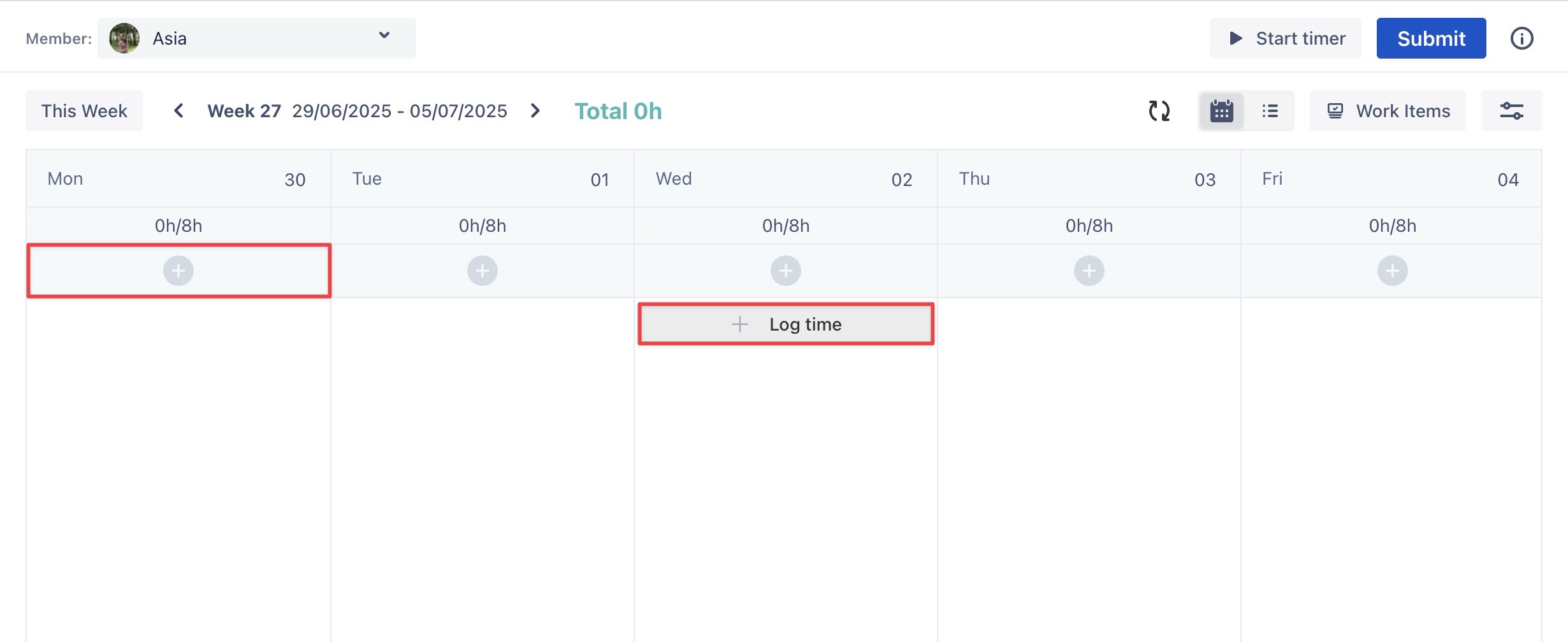Click the refresh sync icon

1159,111
